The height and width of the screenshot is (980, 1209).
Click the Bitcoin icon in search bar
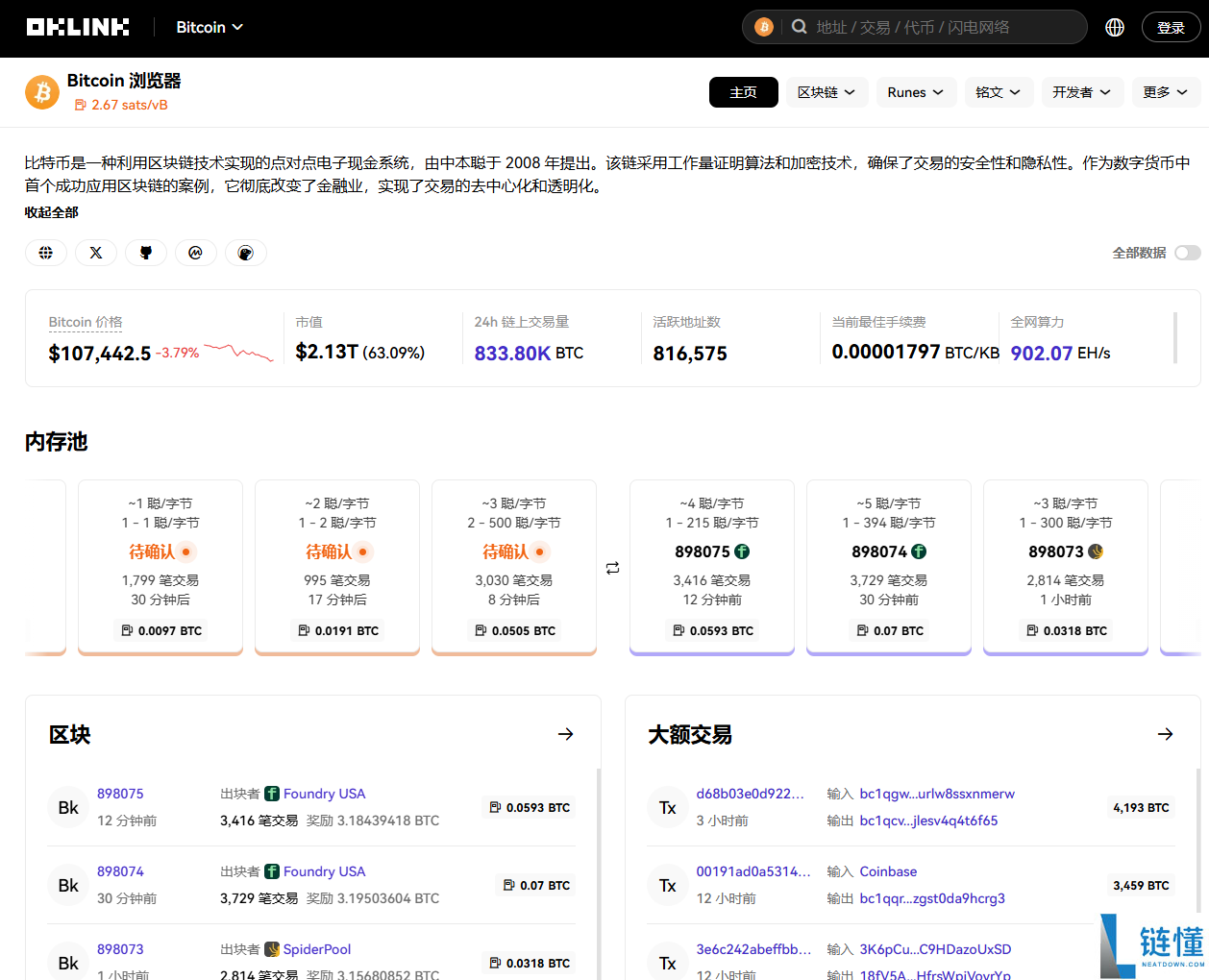[764, 27]
